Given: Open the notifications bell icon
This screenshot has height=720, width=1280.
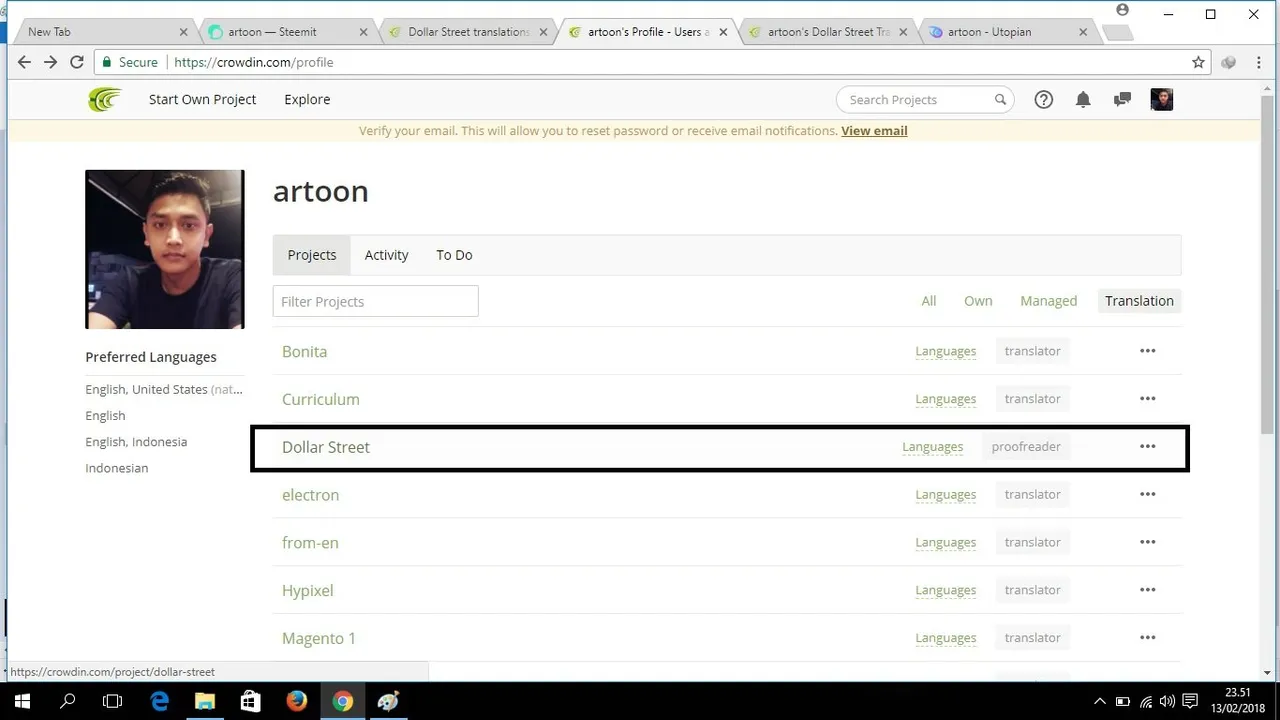Looking at the screenshot, I should point(1083,99).
